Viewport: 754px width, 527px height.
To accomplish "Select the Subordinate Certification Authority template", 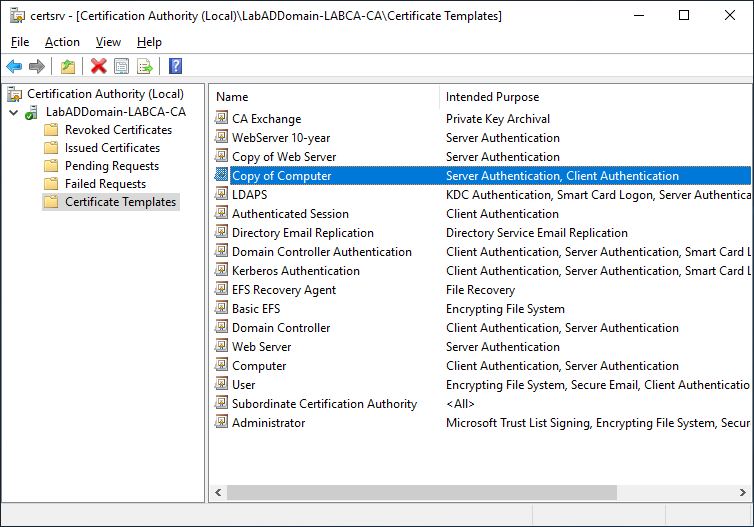I will [x=324, y=404].
